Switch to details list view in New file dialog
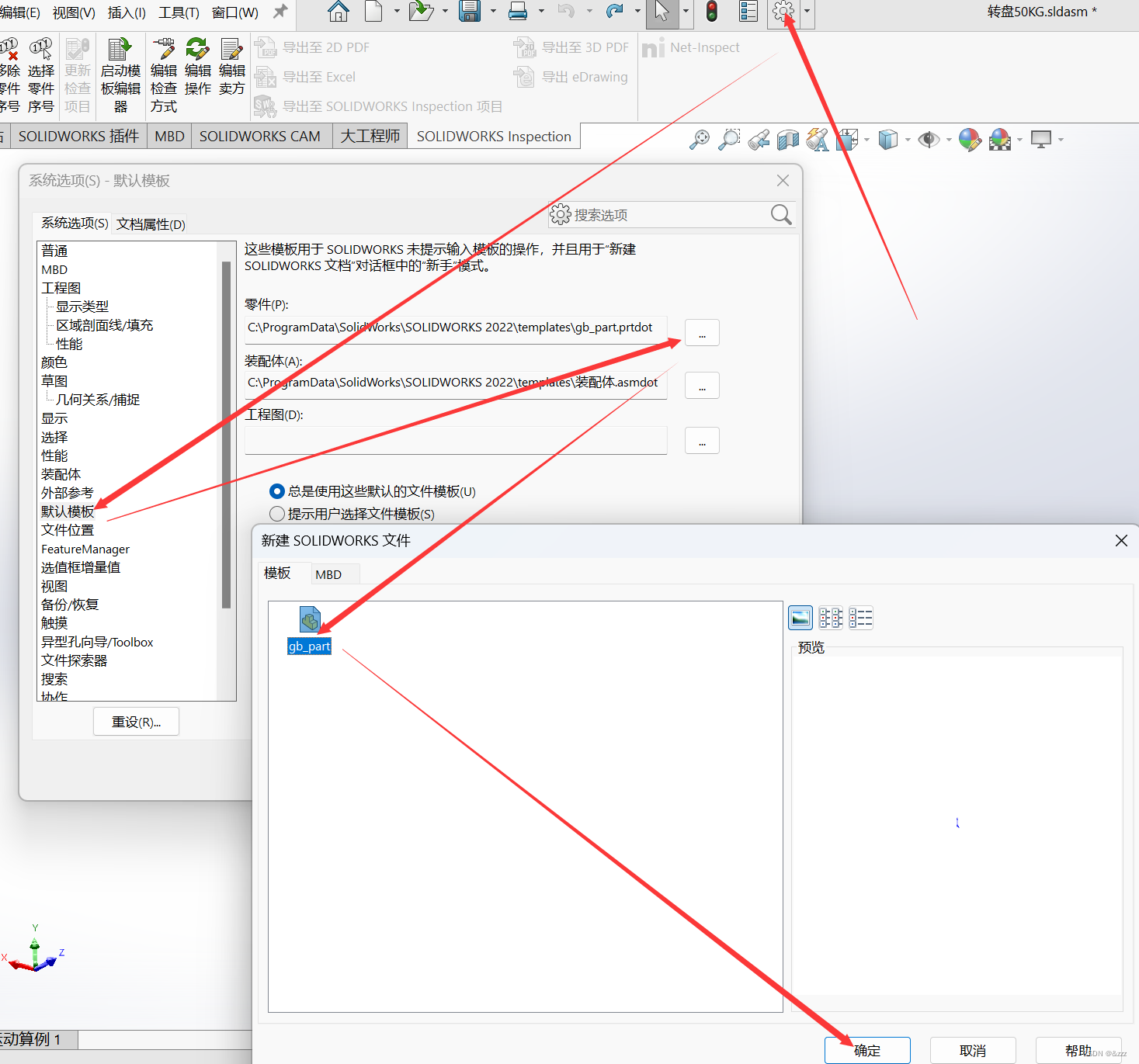 861,618
